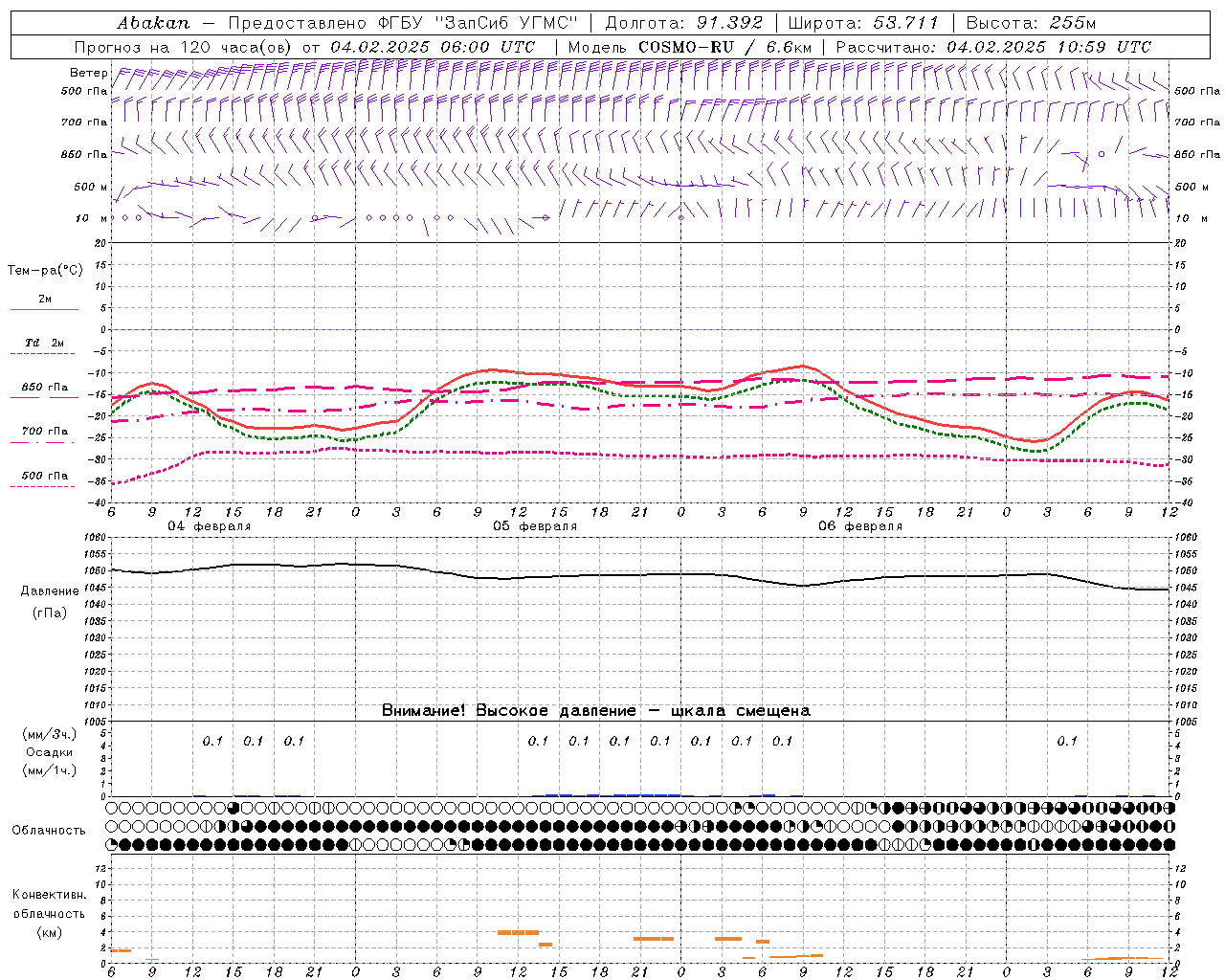This screenshot has height=980, width=1225.
Task: Click the orange convective bar near 4 km
Action: (518, 932)
